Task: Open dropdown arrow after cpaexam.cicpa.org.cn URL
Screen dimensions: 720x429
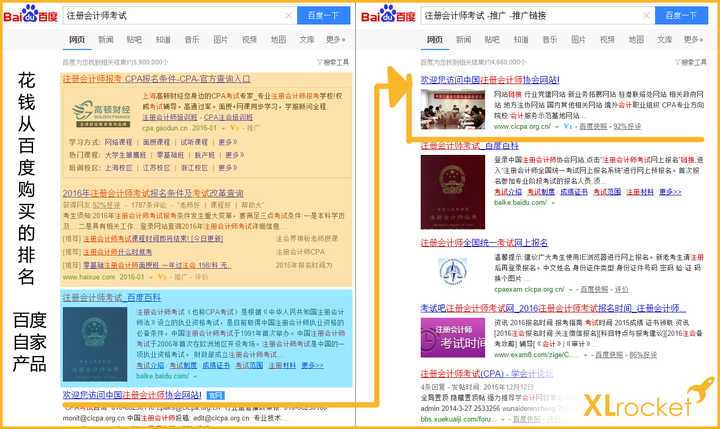Action: click(x=571, y=290)
